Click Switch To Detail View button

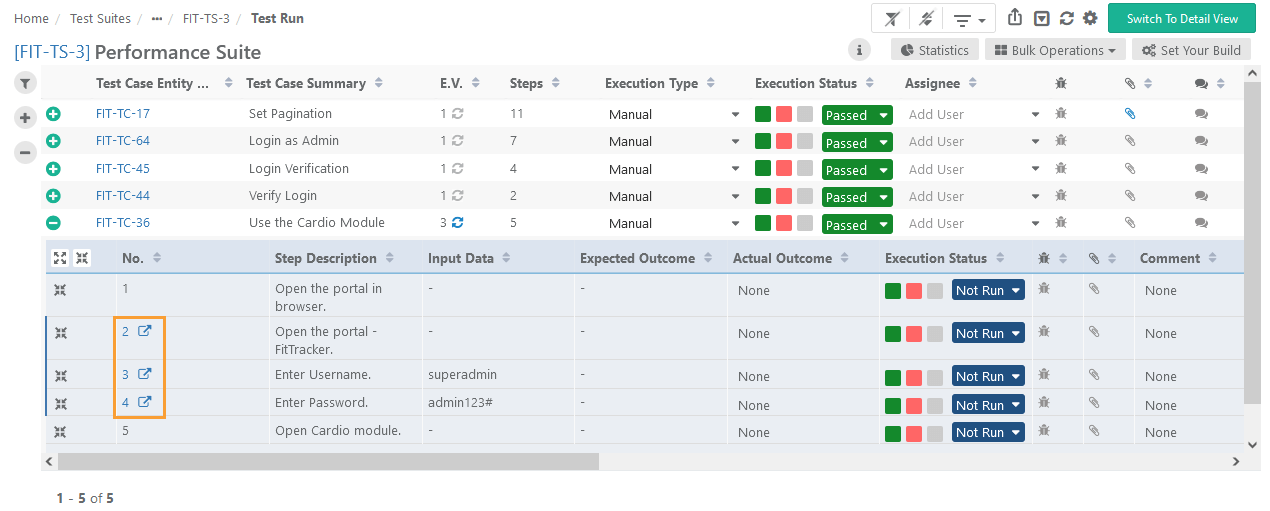1181,18
